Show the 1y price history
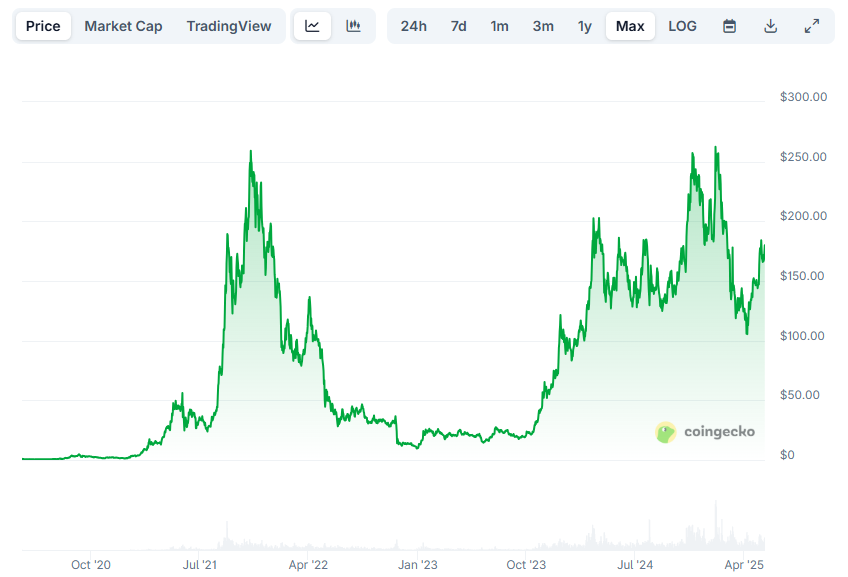848x577 pixels. 584,26
